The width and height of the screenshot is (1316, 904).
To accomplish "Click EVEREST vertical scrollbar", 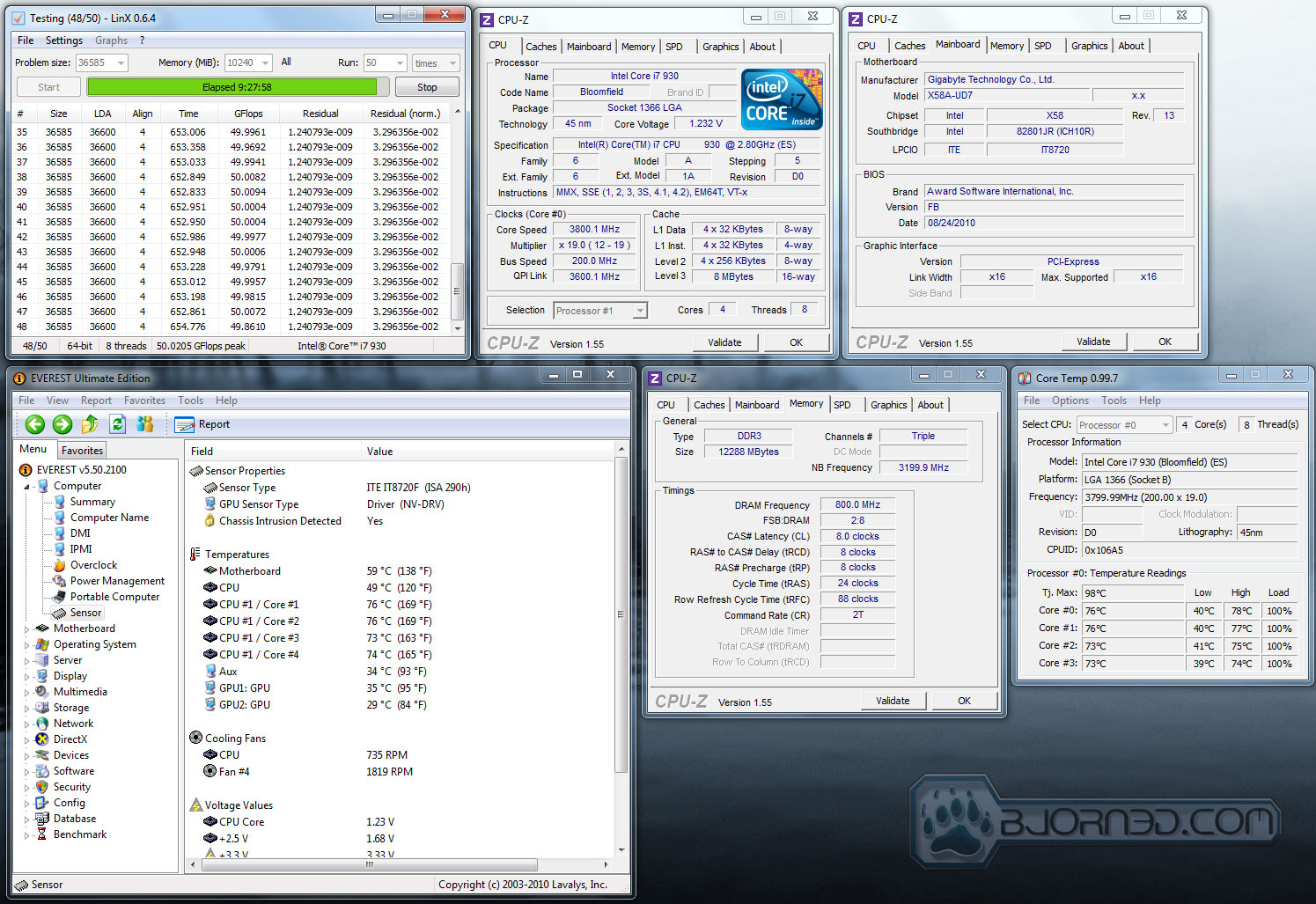I will click(621, 650).
